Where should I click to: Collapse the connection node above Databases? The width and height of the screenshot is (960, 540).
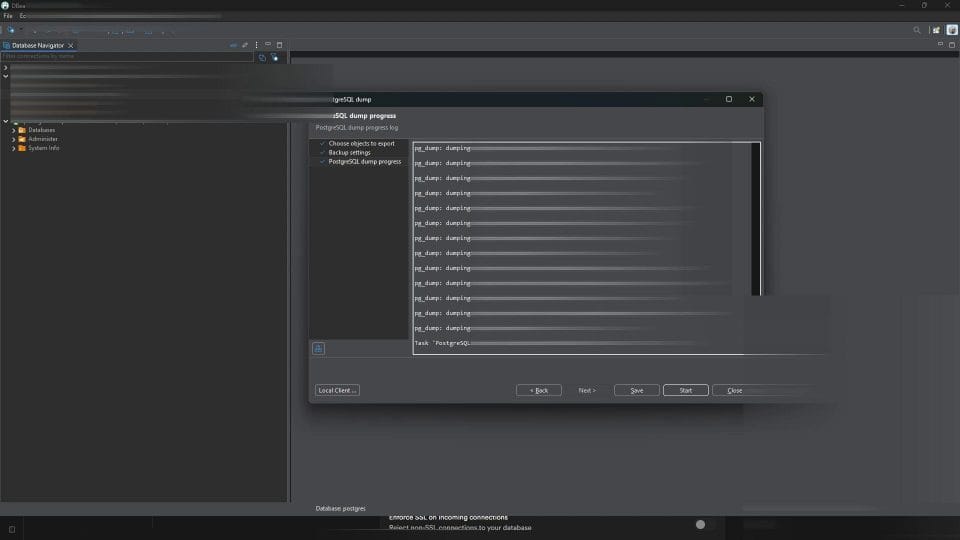point(6,121)
